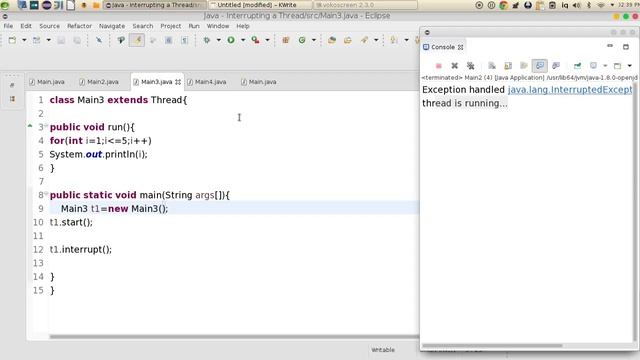Open the Project menu

(x=171, y=26)
